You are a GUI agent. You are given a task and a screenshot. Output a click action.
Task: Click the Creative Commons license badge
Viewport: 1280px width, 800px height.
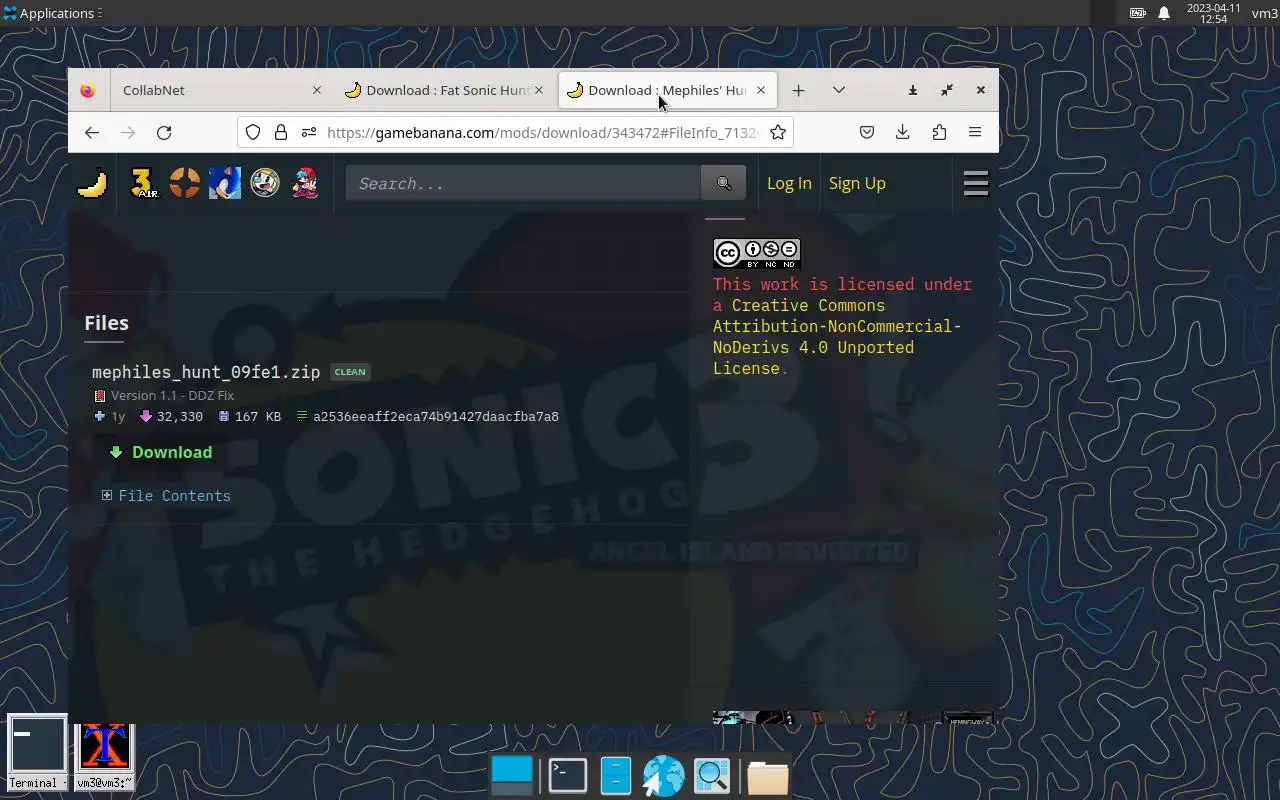(x=756, y=253)
